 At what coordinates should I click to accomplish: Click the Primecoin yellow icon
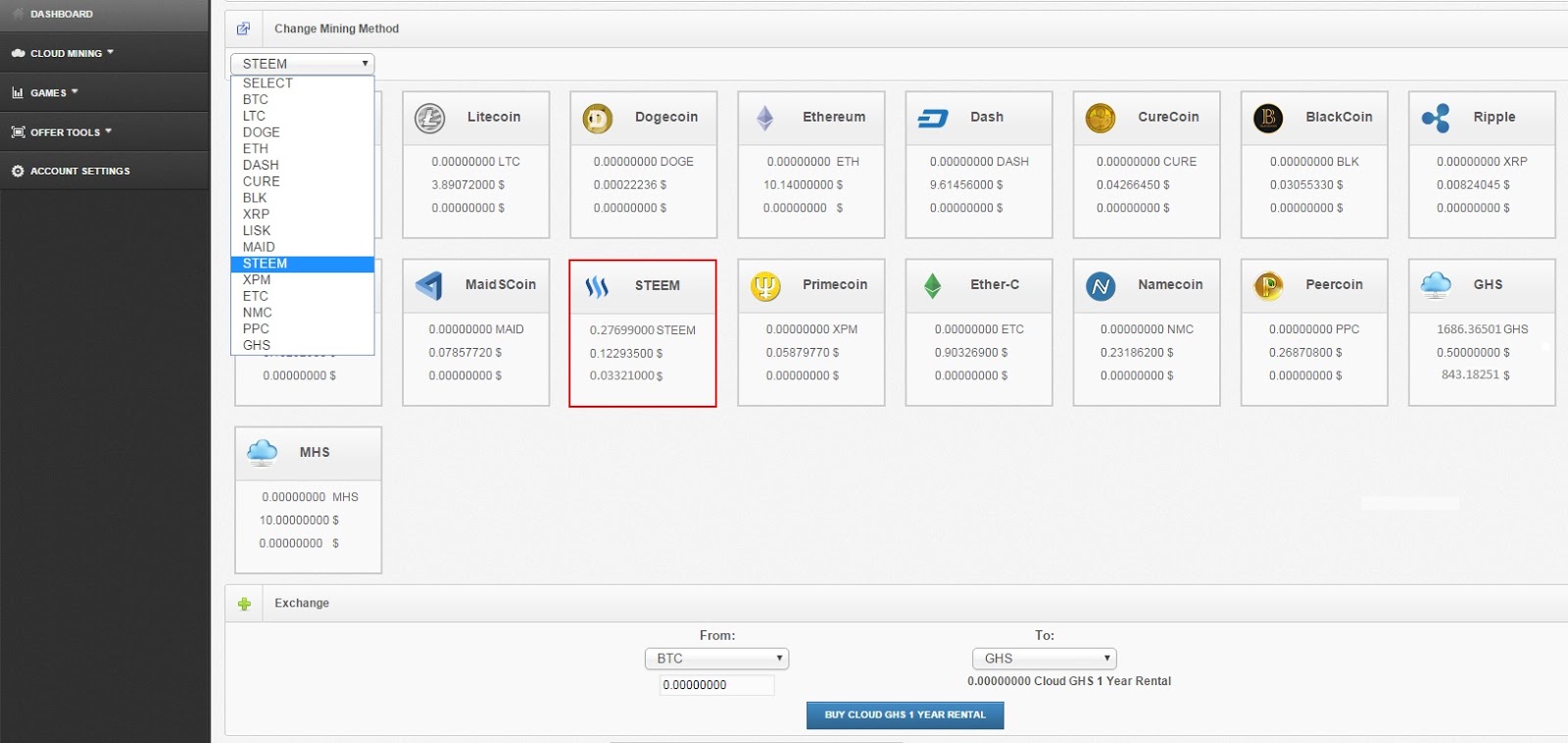tap(765, 286)
